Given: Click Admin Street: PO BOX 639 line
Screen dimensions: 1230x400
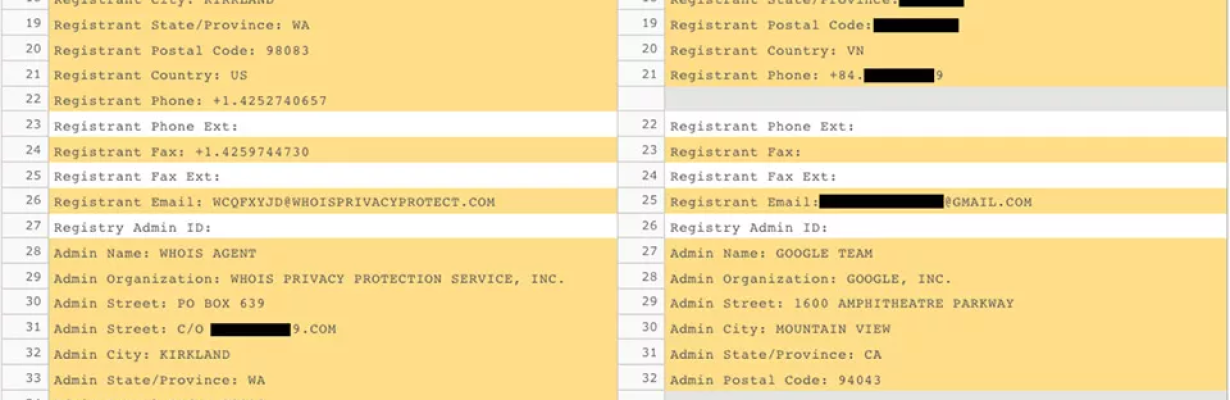Looking at the screenshot, I should coord(332,303).
